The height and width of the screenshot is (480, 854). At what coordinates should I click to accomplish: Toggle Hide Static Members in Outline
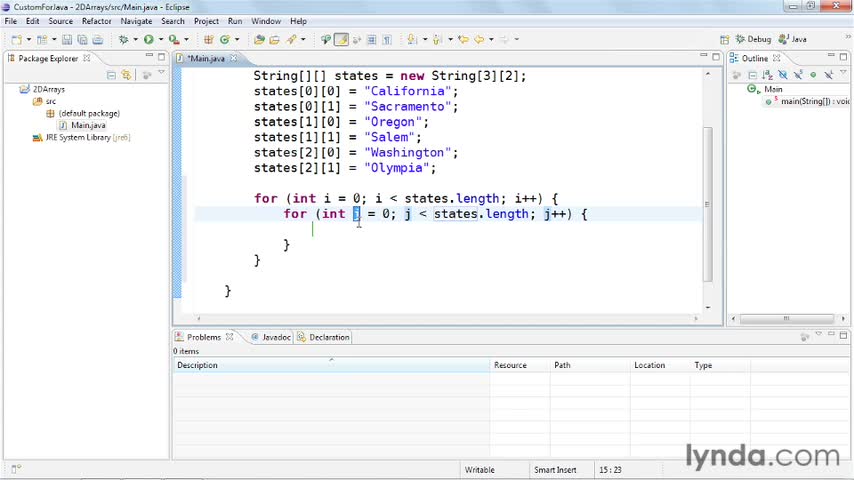click(800, 75)
